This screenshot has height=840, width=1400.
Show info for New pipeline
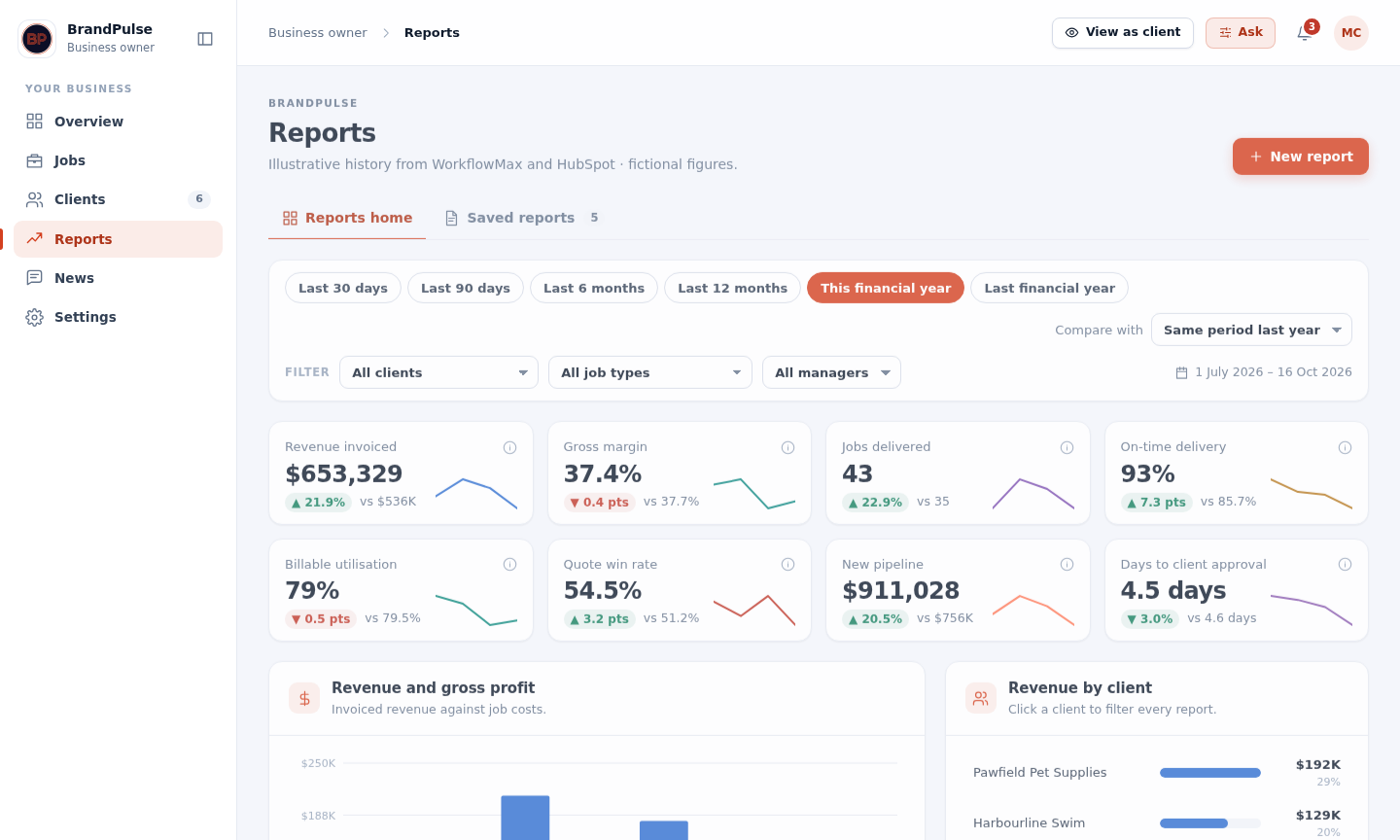(1067, 564)
